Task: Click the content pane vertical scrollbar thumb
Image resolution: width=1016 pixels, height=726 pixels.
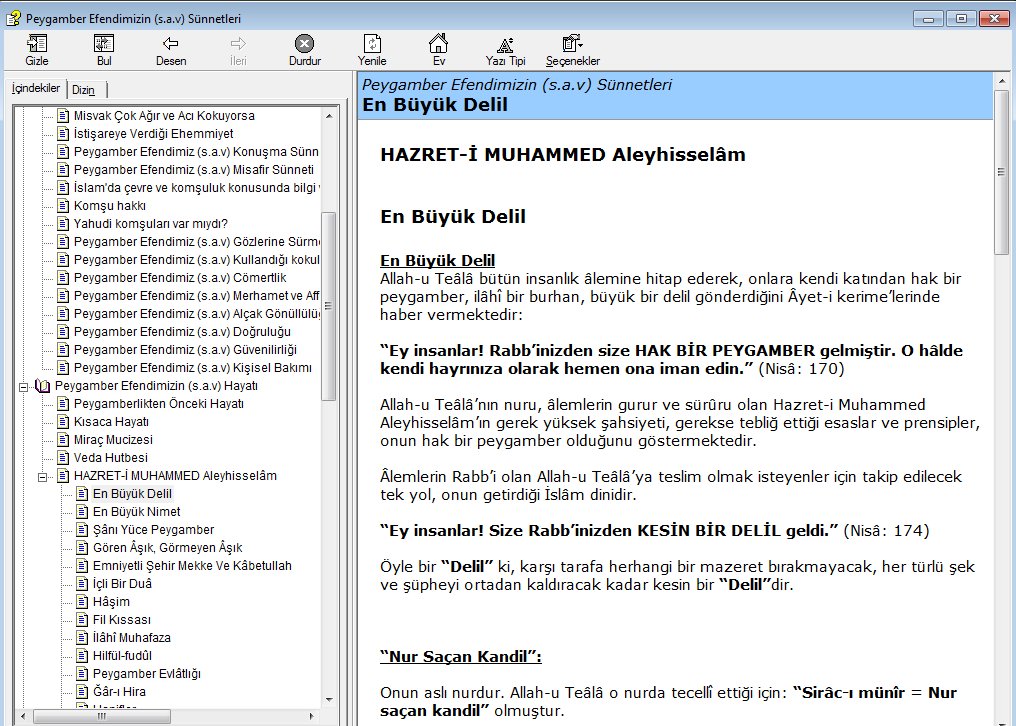Action: coord(1002,170)
